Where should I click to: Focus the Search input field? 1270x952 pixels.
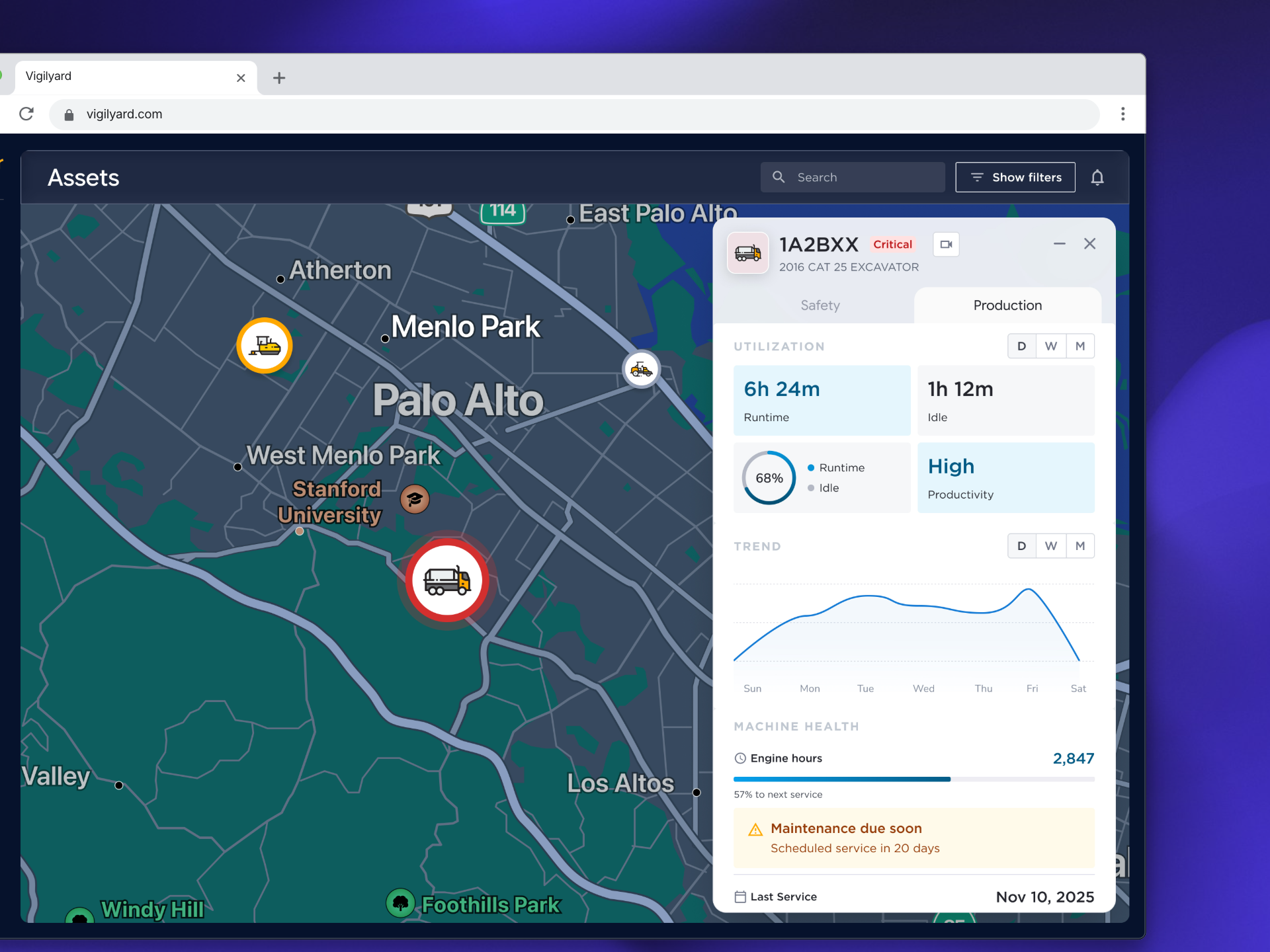[x=853, y=177]
